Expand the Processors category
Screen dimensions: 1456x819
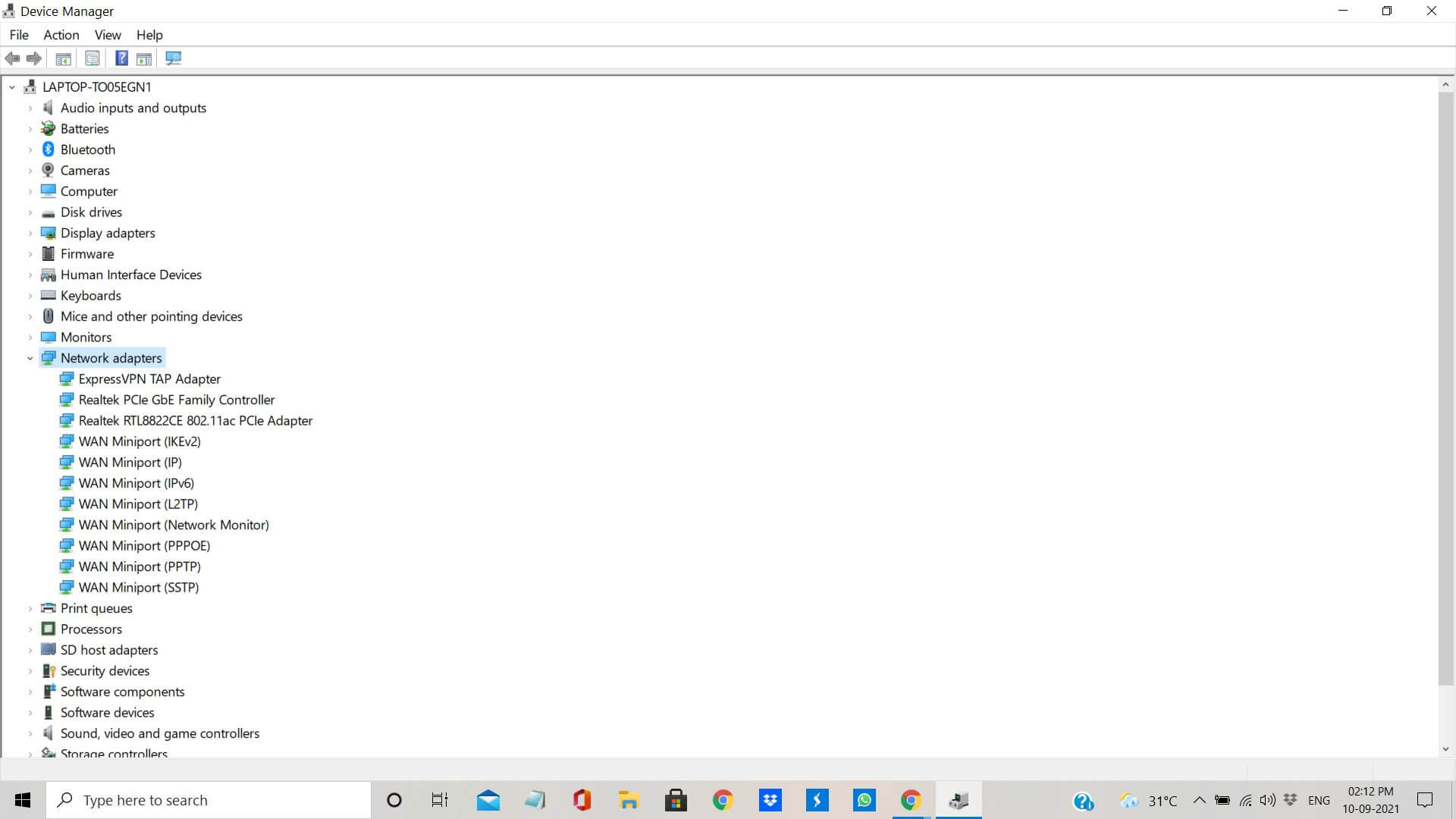click(x=30, y=629)
